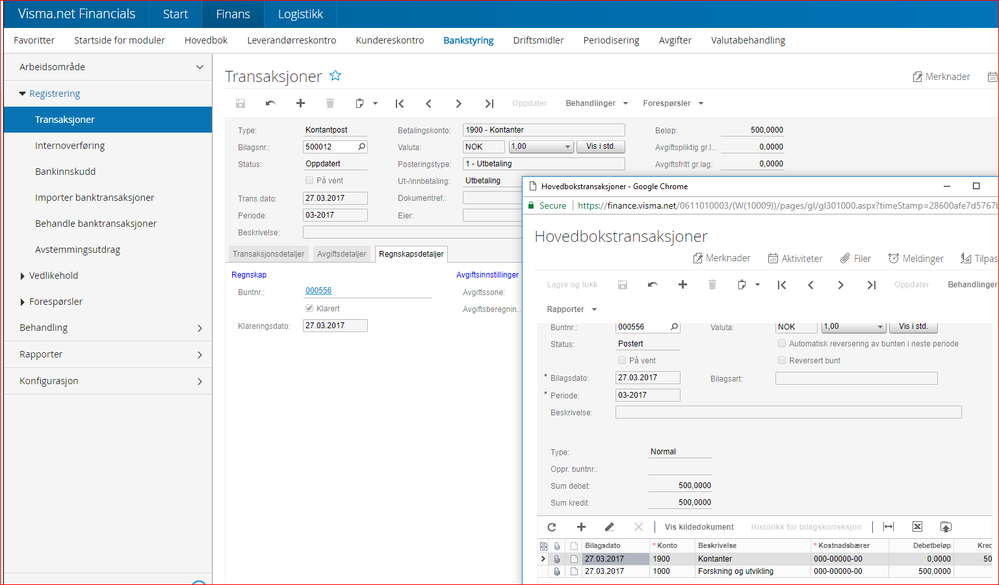The width and height of the screenshot is (999, 585).
Task: Click the Buntnr. lookup magnifier in Hovedbokstransaksjoner
Action: [x=674, y=327]
